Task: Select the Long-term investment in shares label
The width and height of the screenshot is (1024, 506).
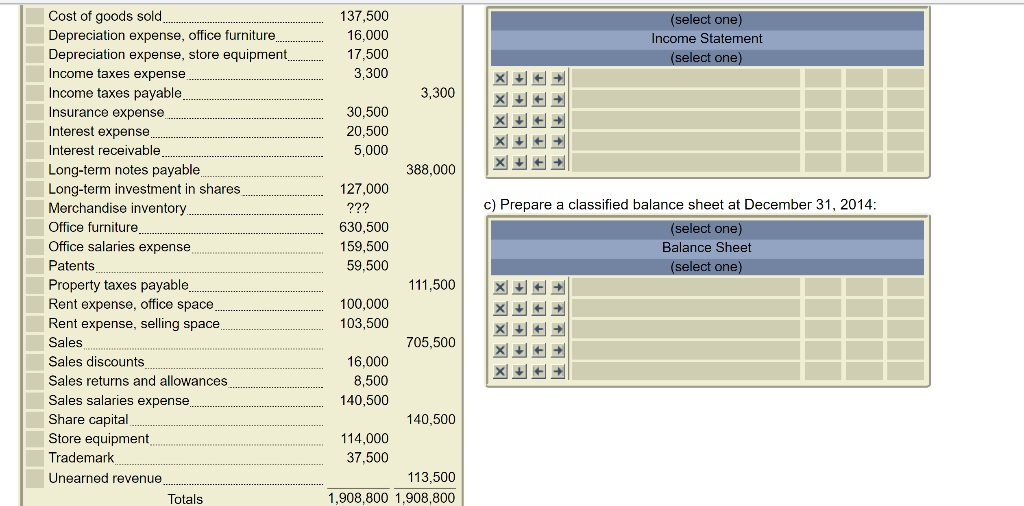Action: pos(144,189)
